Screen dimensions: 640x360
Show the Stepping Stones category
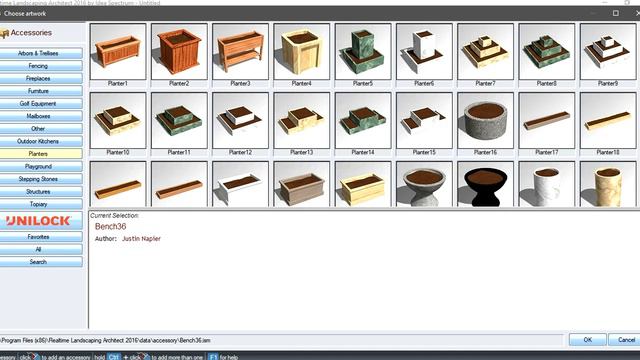(41, 179)
